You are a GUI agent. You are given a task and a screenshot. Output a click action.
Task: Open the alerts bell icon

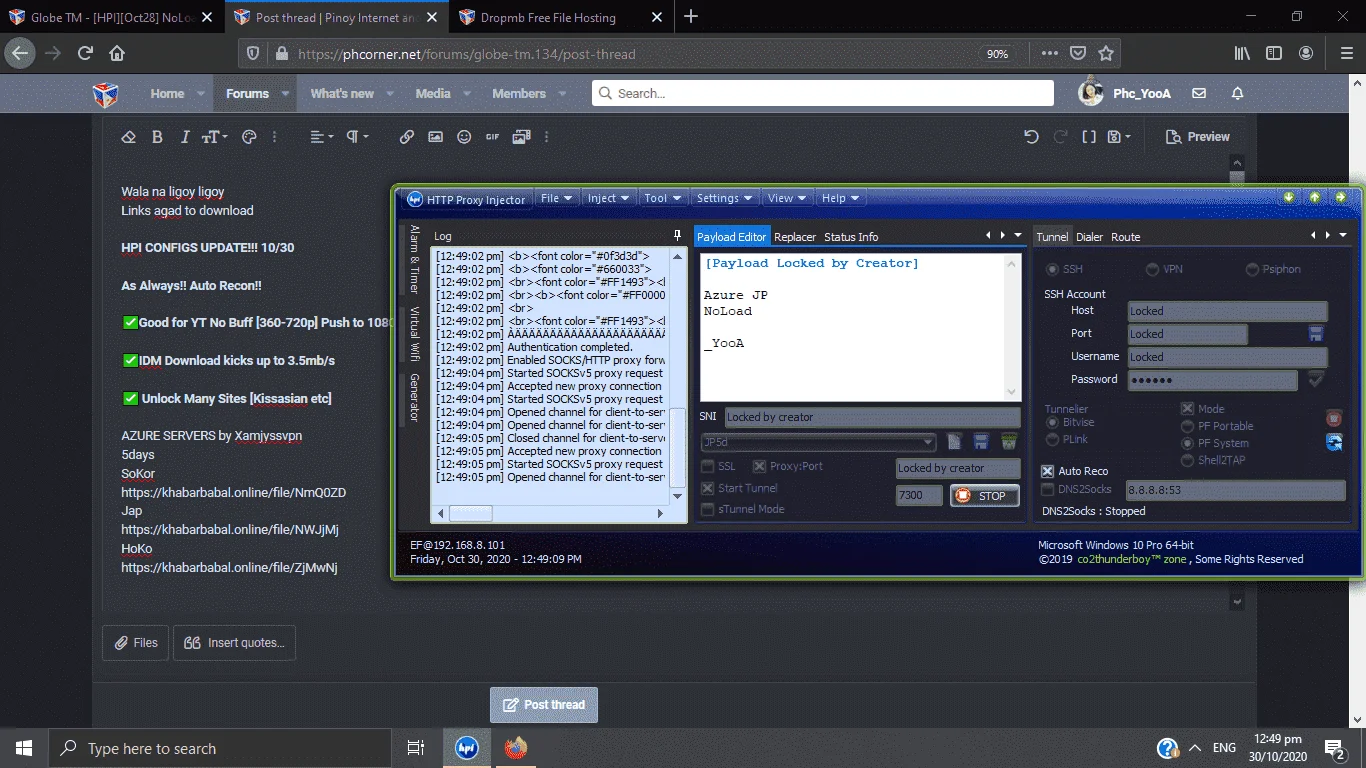pos(1237,93)
